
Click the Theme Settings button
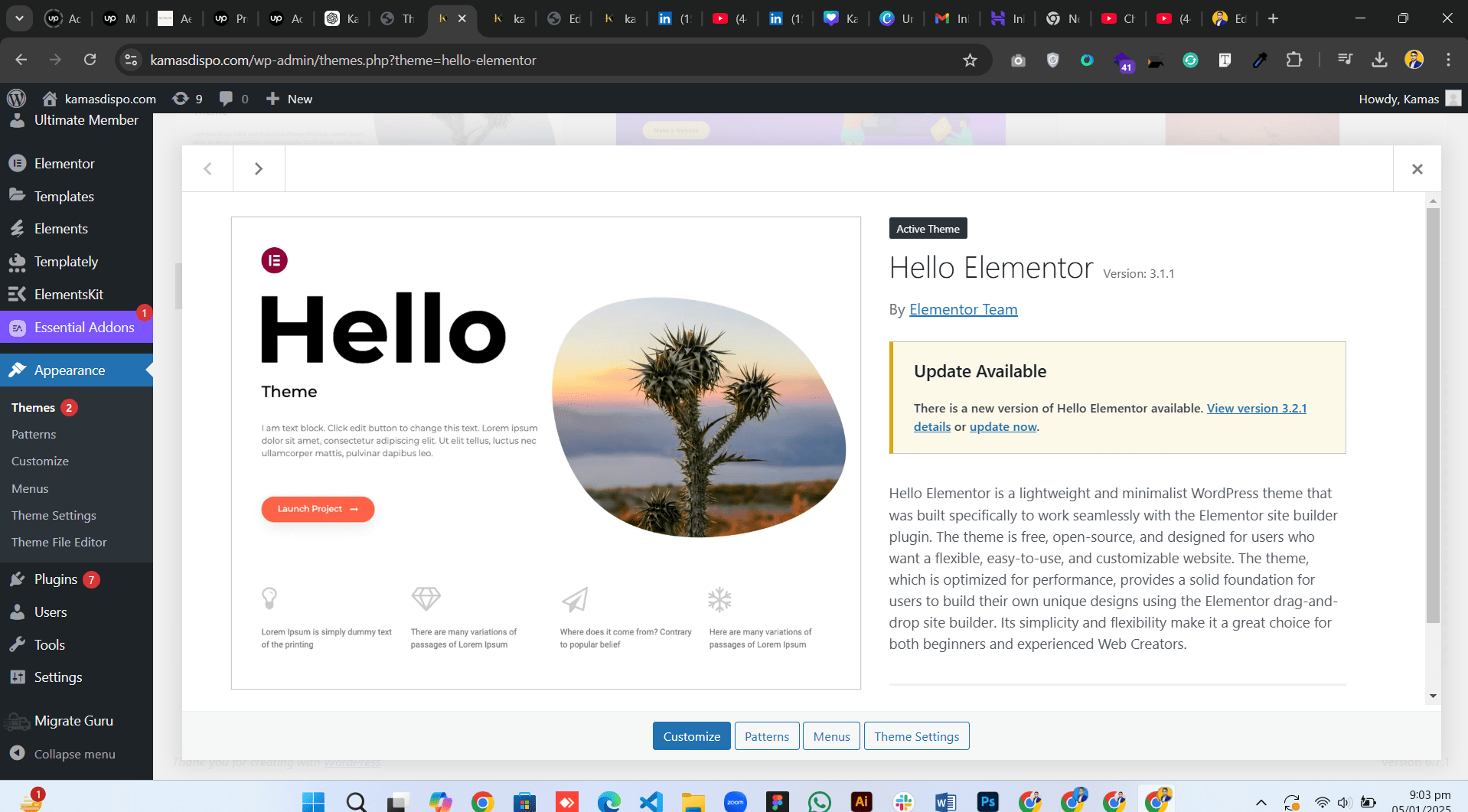click(916, 736)
